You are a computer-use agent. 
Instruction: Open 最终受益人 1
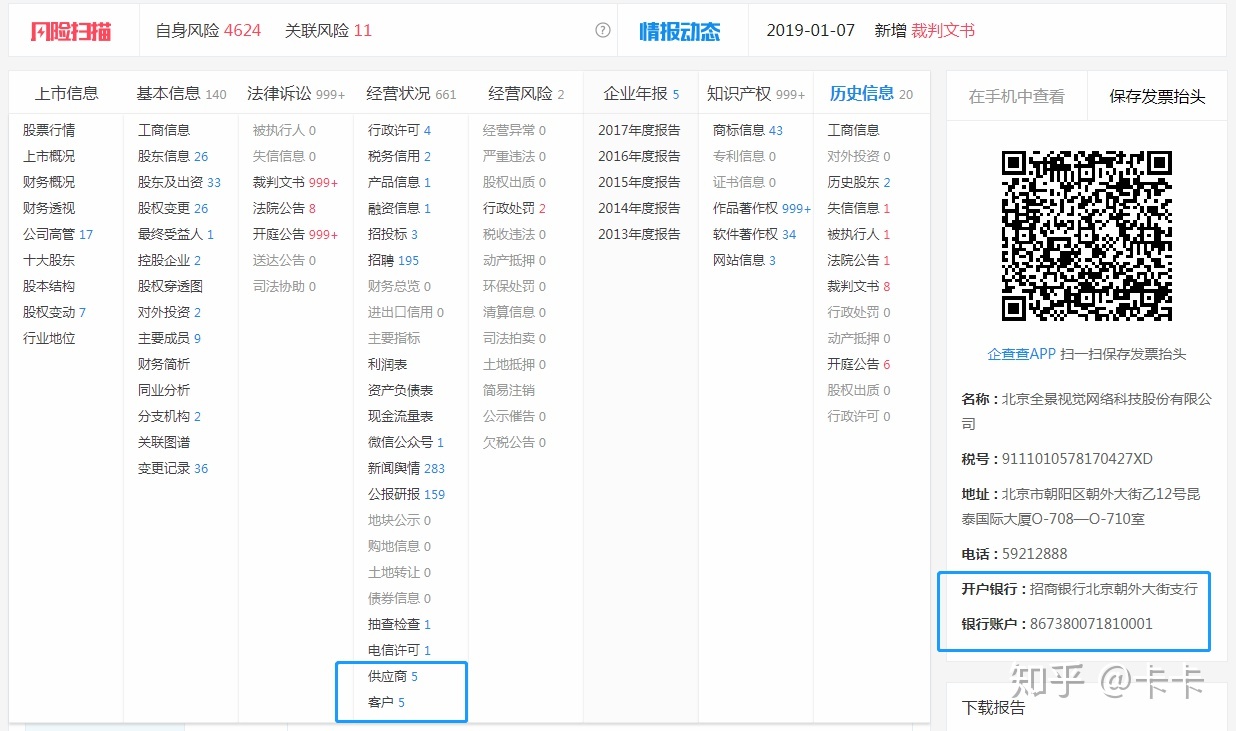(x=176, y=234)
